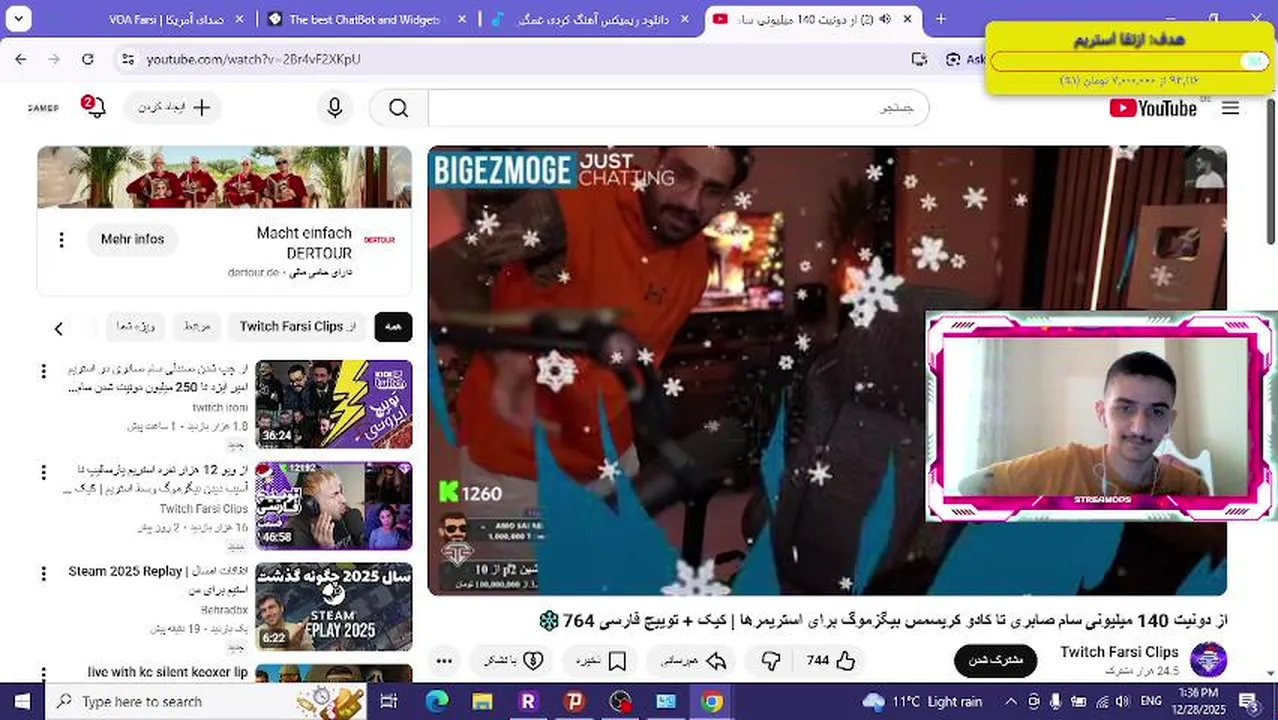The width and height of the screenshot is (1278, 720).
Task: Click the YouTube logo
Action: pos(1153,108)
